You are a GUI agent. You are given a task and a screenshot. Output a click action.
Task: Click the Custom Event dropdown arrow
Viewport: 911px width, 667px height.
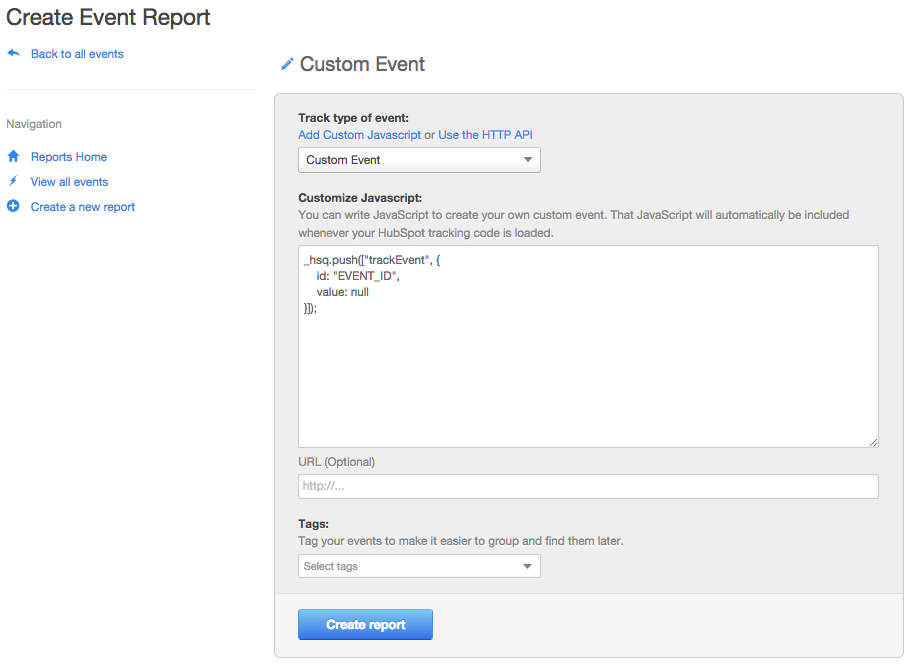(x=528, y=160)
